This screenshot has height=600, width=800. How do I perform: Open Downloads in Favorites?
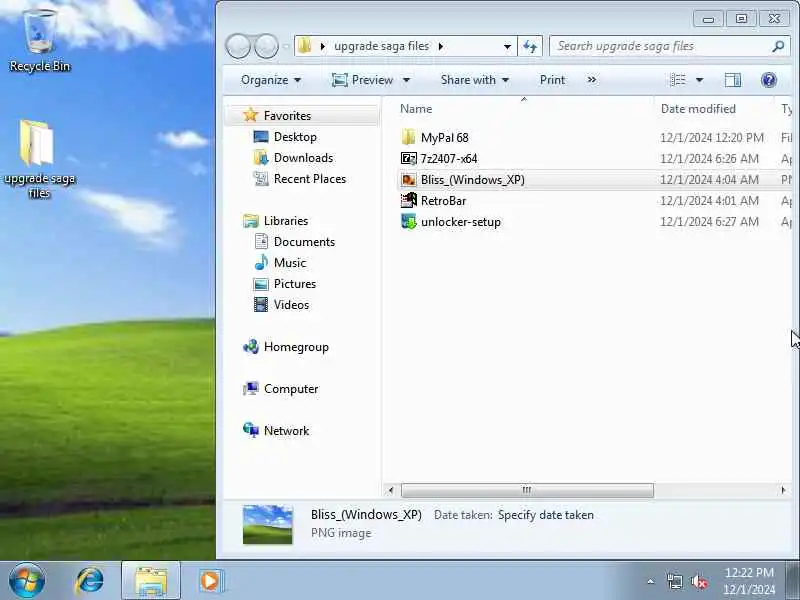(x=303, y=158)
